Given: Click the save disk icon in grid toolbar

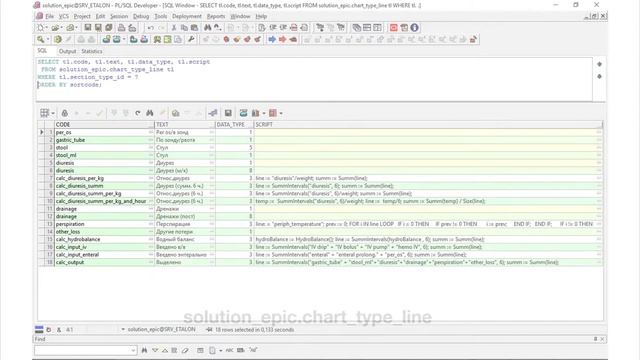Looking at the screenshot, I should 228,113.
